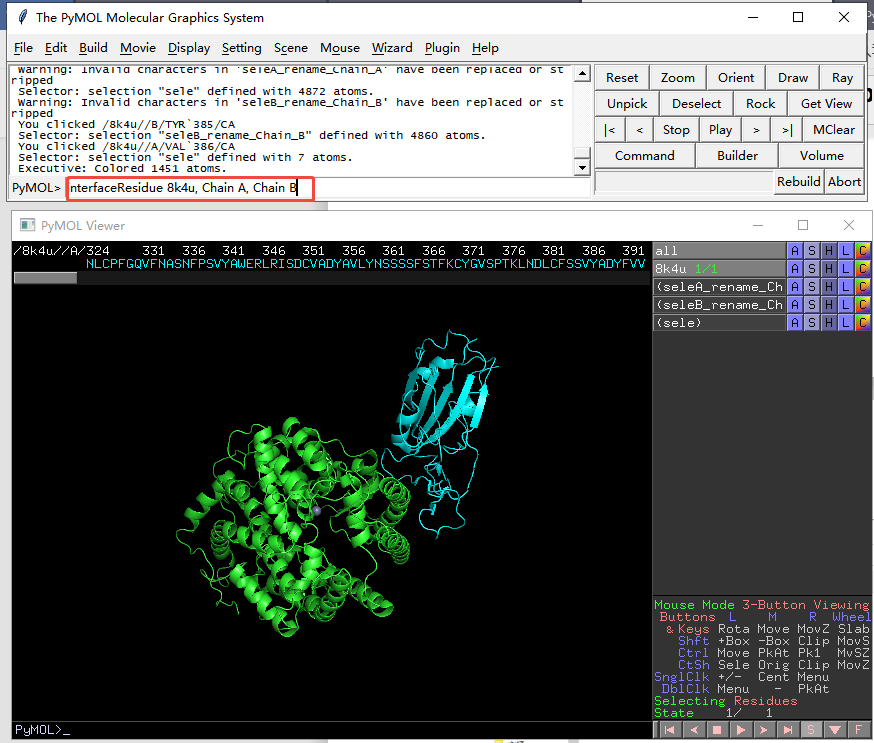Click in the PyMOL command input field
Screen dimensions: 874x743
point(190,188)
